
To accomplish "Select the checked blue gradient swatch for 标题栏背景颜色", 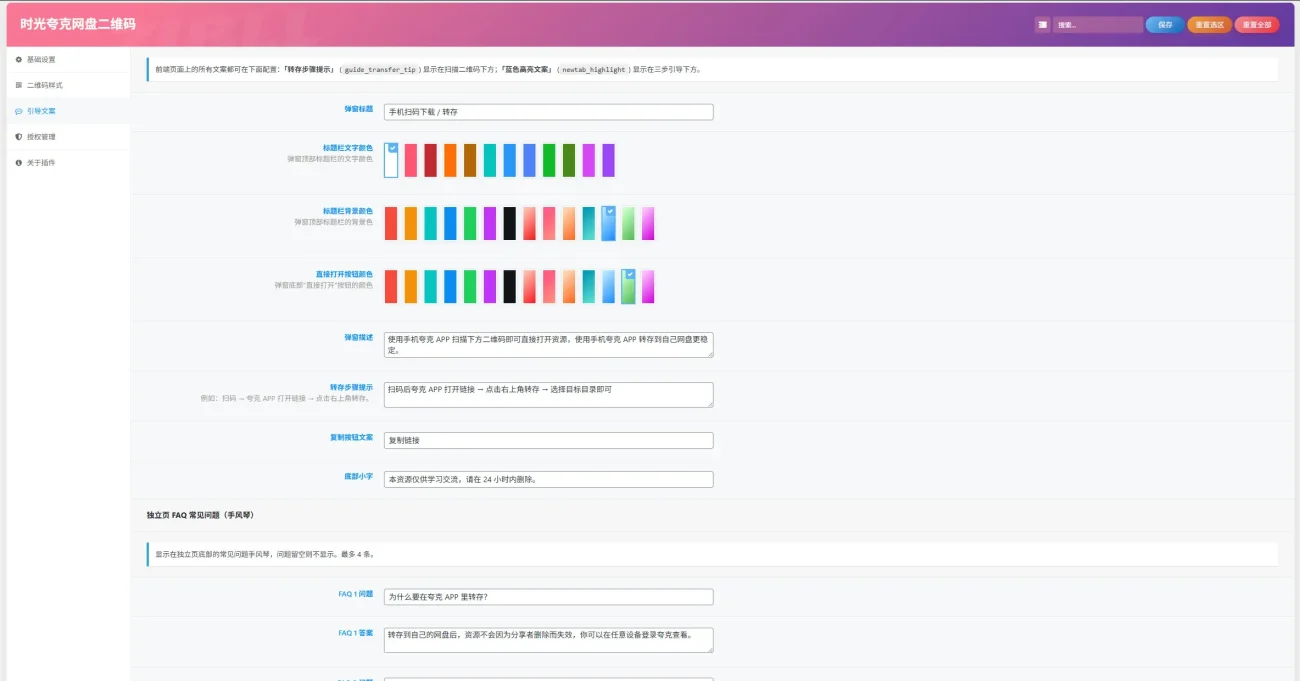I will 608,223.
